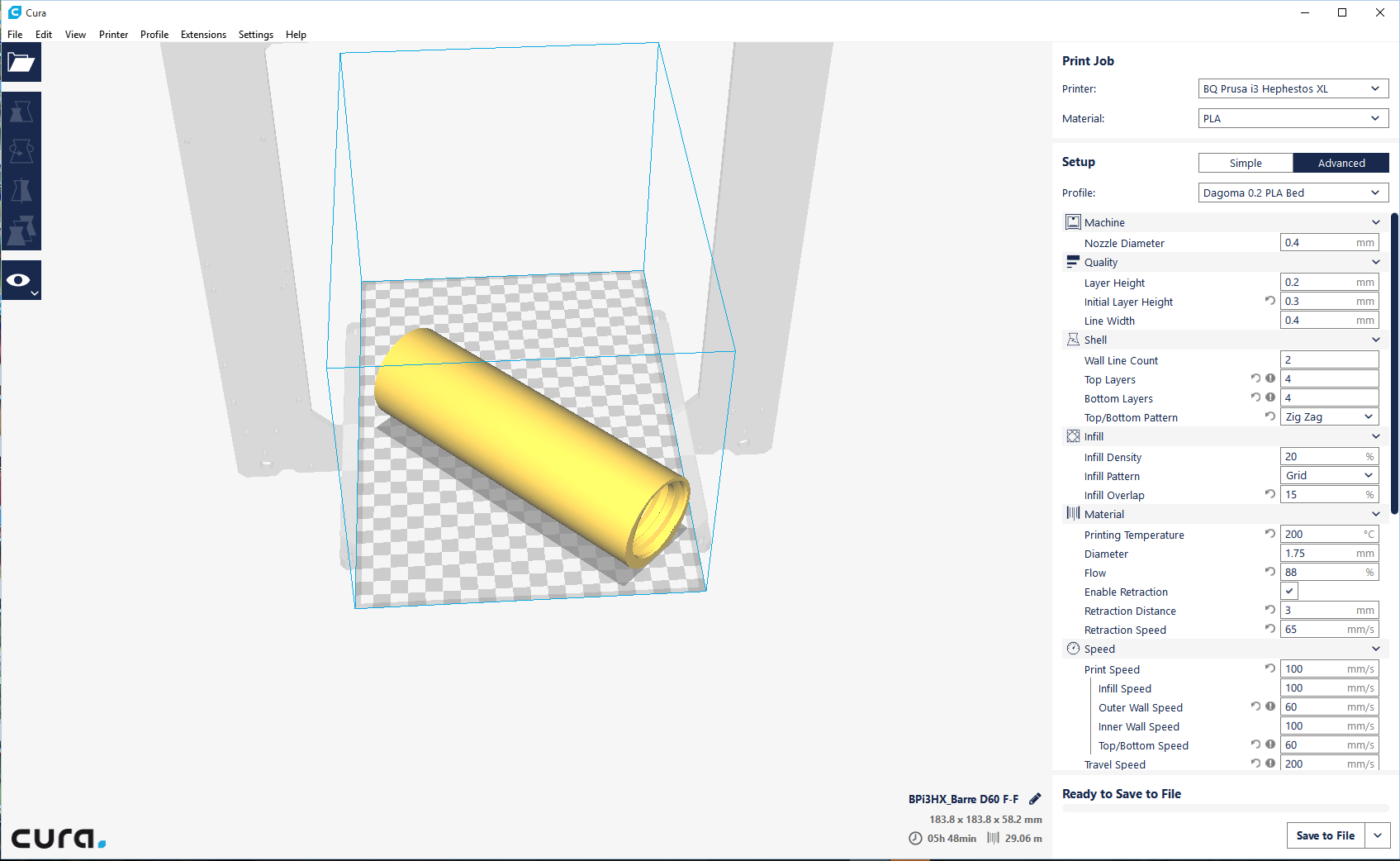This screenshot has width=1400, height=861.
Task: Open the Extensions menu
Action: [x=203, y=35]
